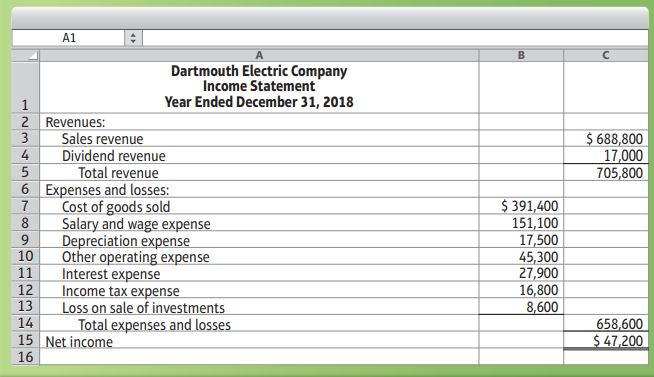Viewport: 654px width, 377px height.
Task: Select the 'Expenses and losses:' cell
Action: click(259, 190)
